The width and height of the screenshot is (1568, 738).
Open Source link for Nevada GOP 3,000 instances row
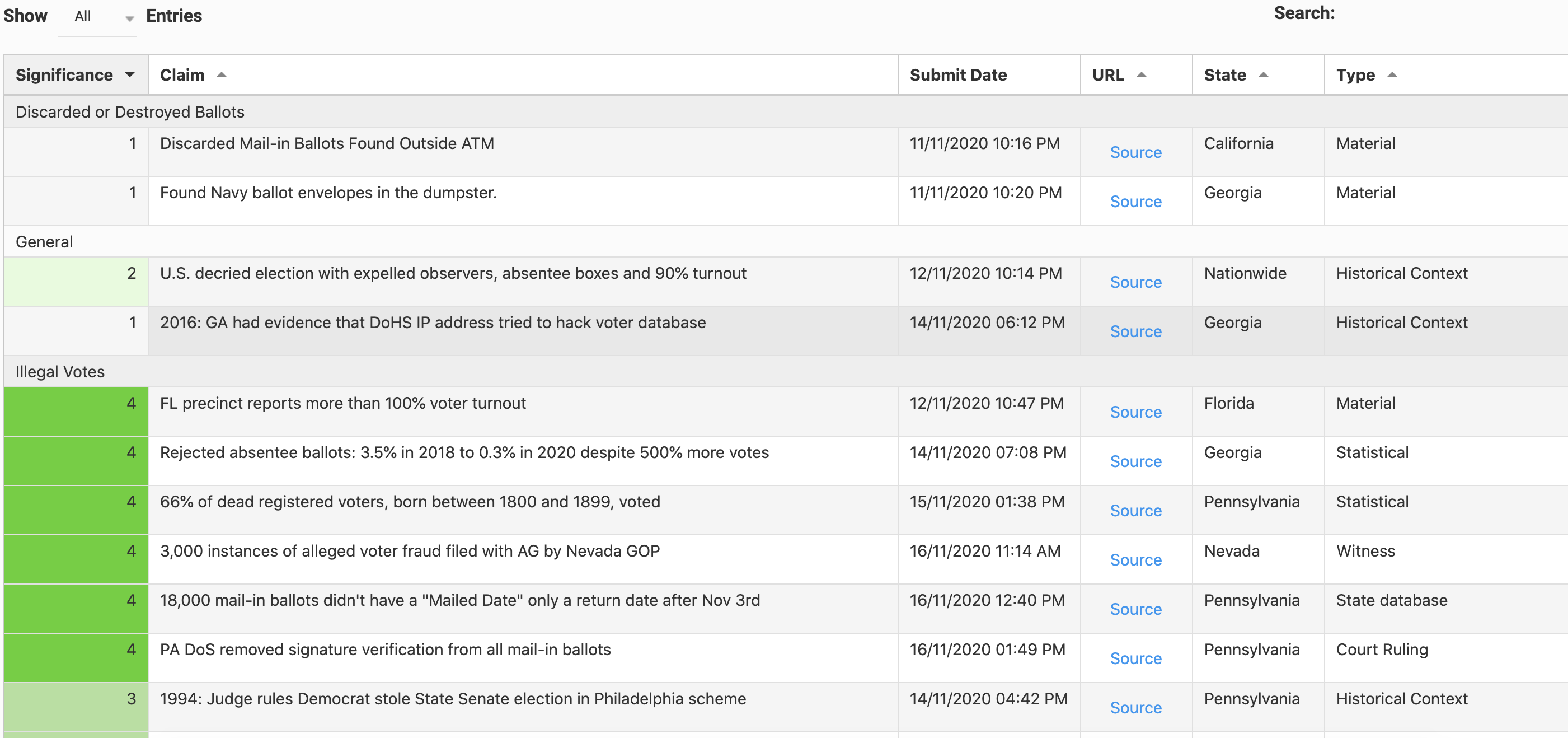click(x=1136, y=560)
